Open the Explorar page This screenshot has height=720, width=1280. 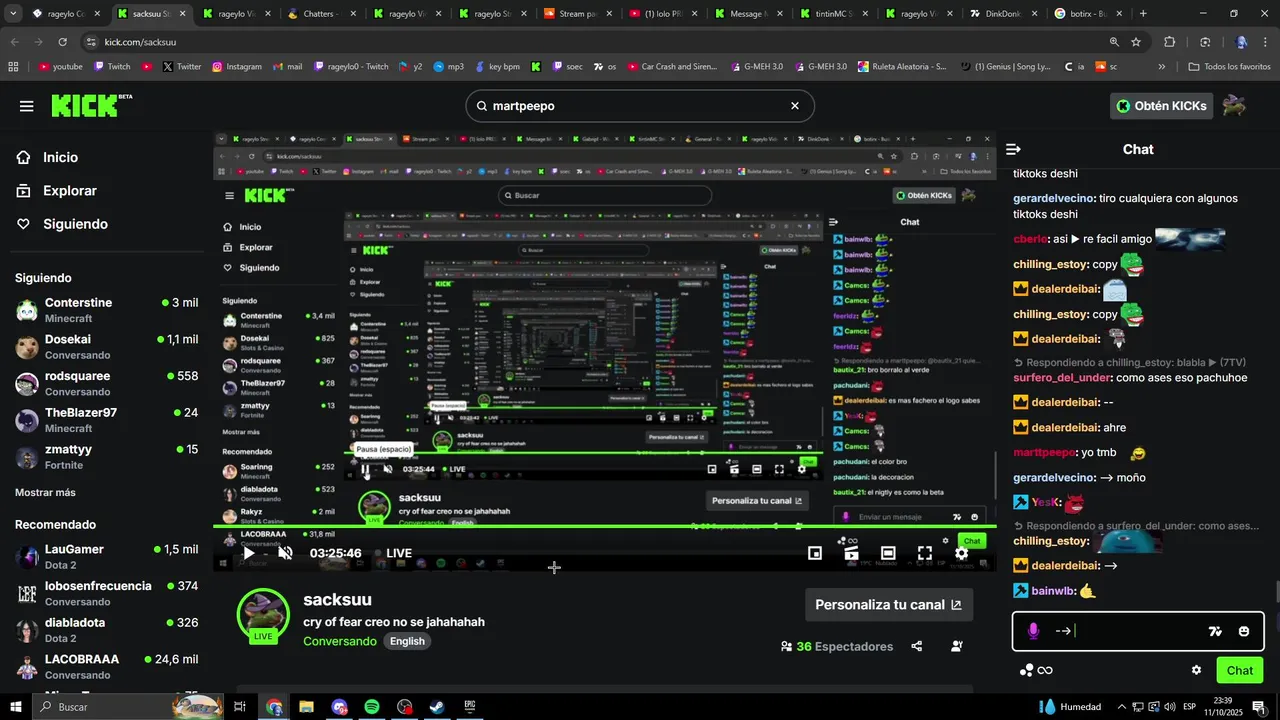69,190
